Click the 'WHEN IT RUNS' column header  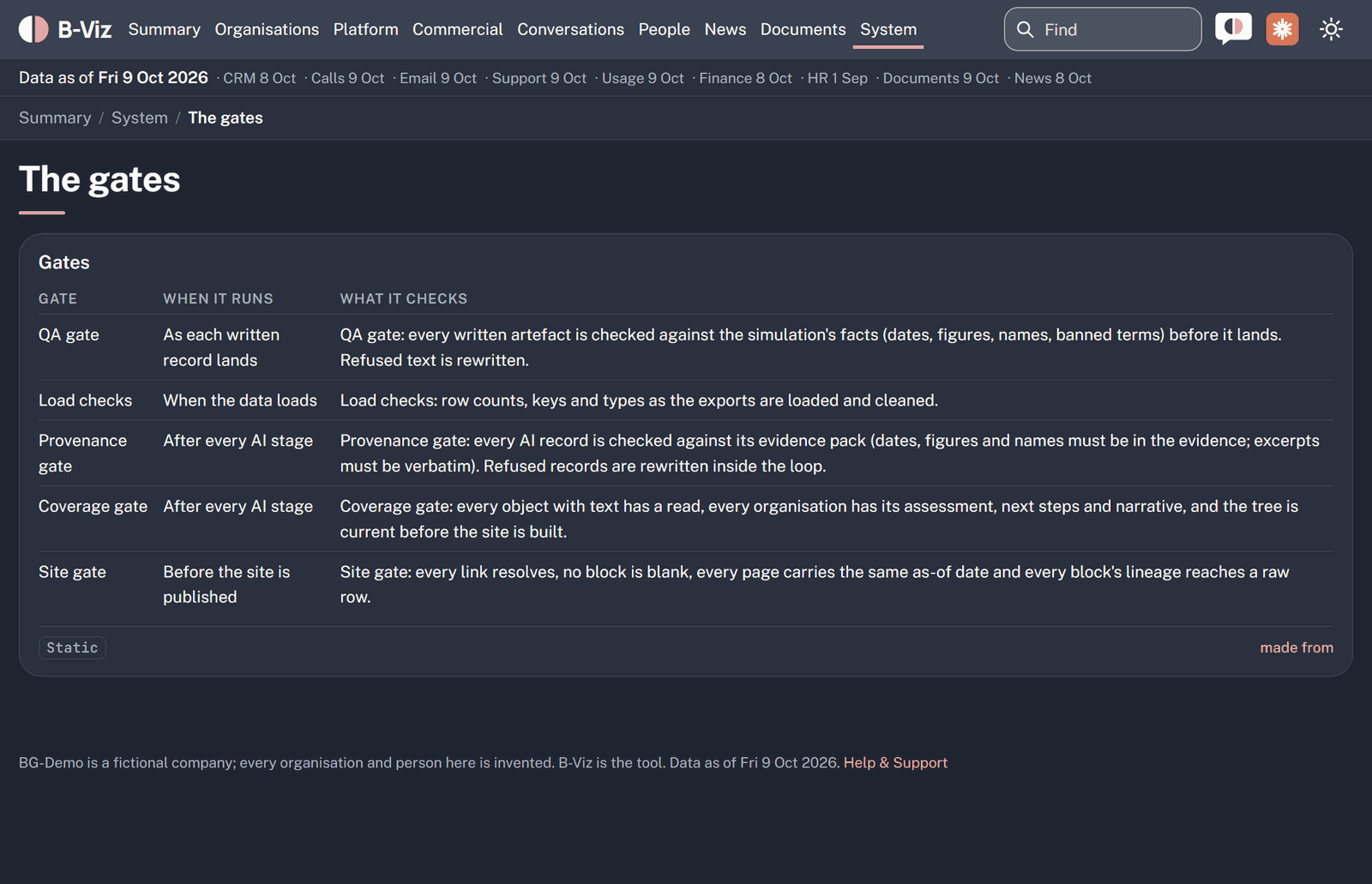pos(218,298)
